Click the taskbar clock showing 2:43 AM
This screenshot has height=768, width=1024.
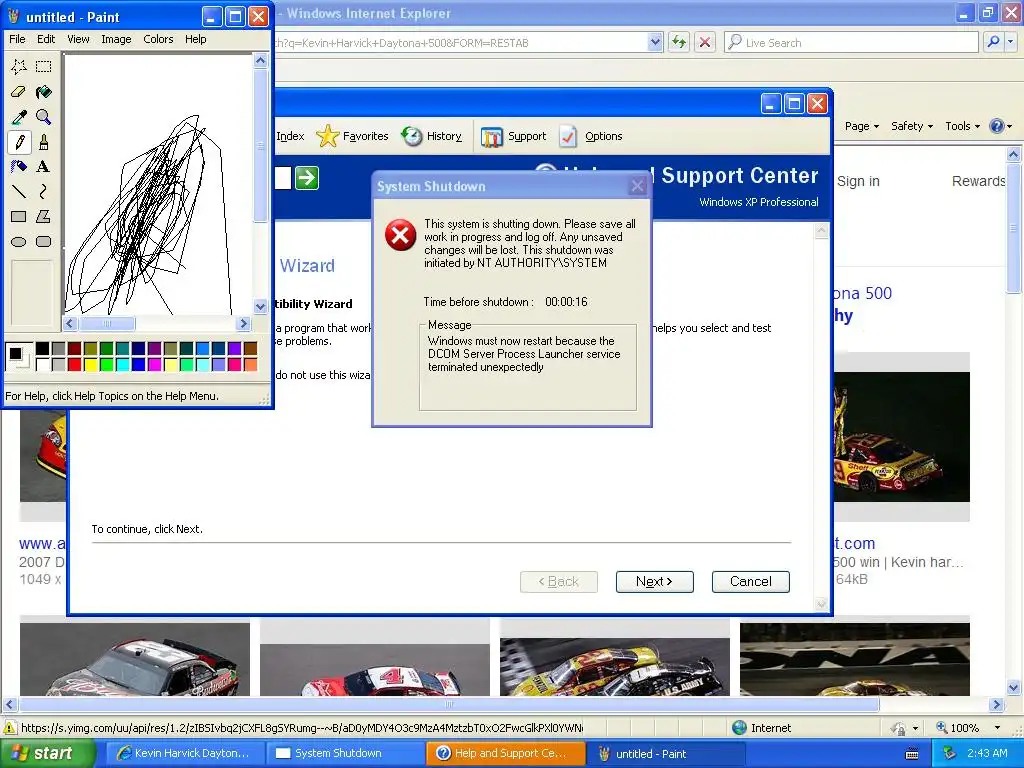(987, 753)
